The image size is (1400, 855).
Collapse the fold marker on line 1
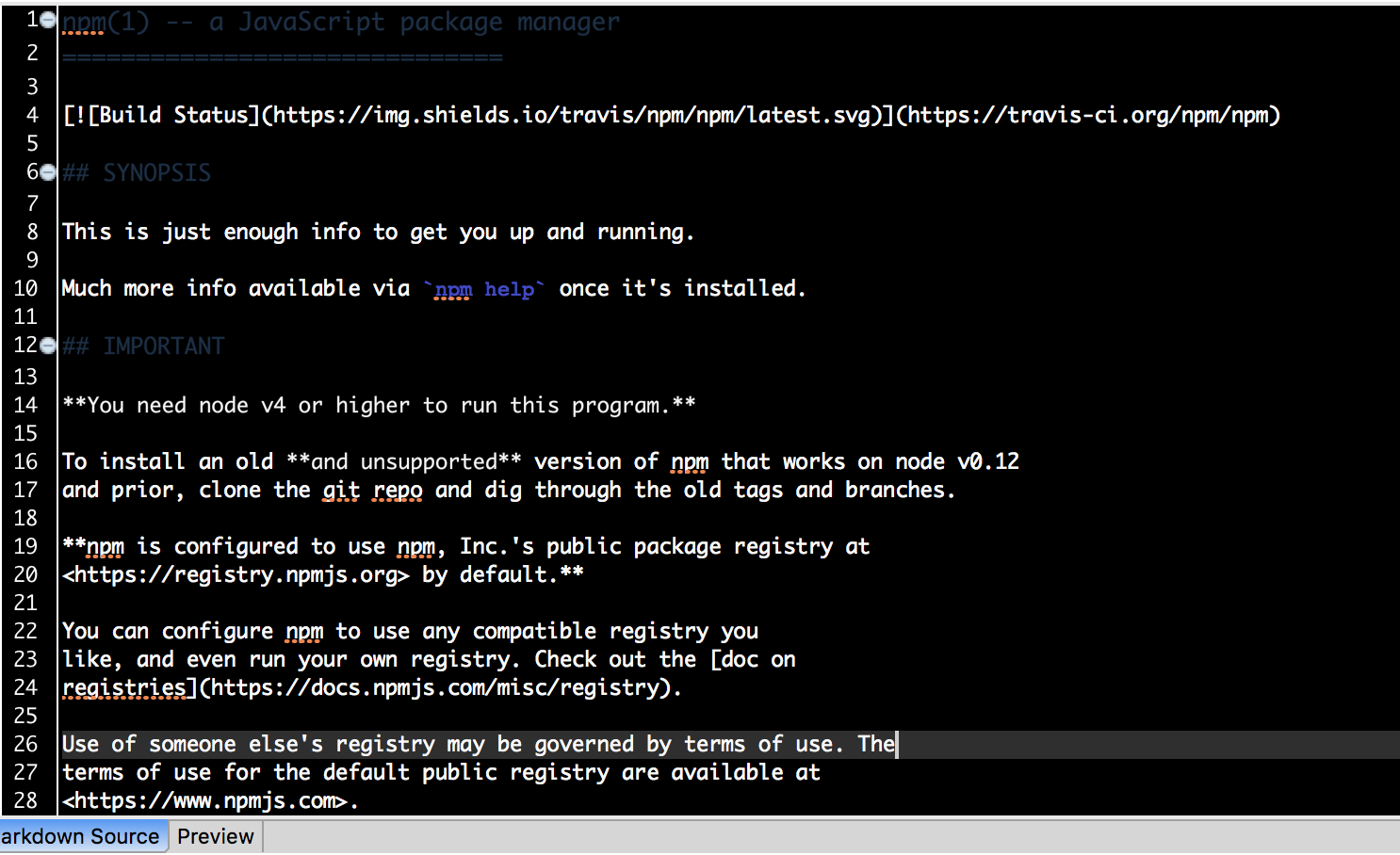click(x=47, y=18)
